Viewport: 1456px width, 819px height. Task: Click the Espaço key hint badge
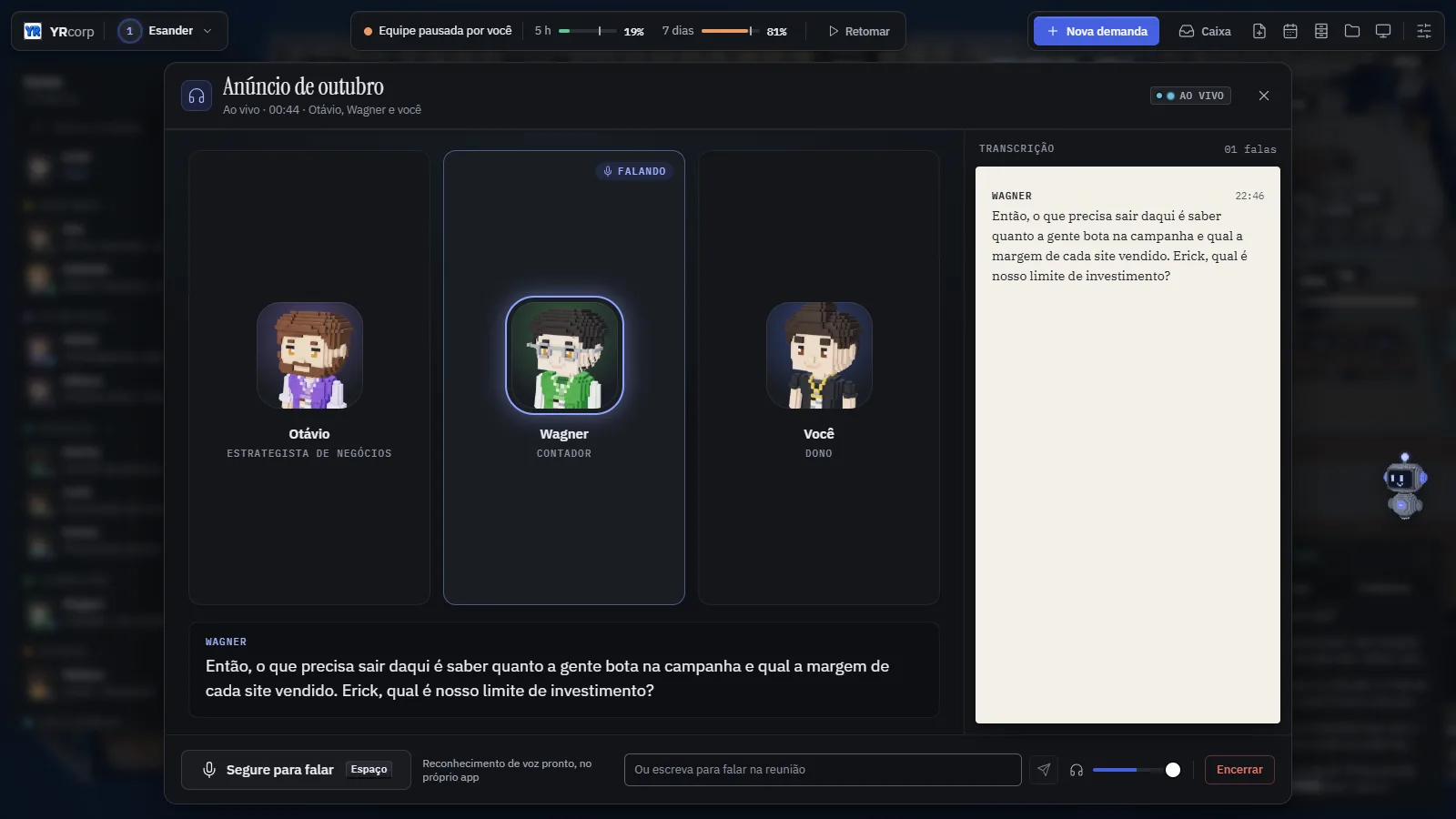click(369, 770)
